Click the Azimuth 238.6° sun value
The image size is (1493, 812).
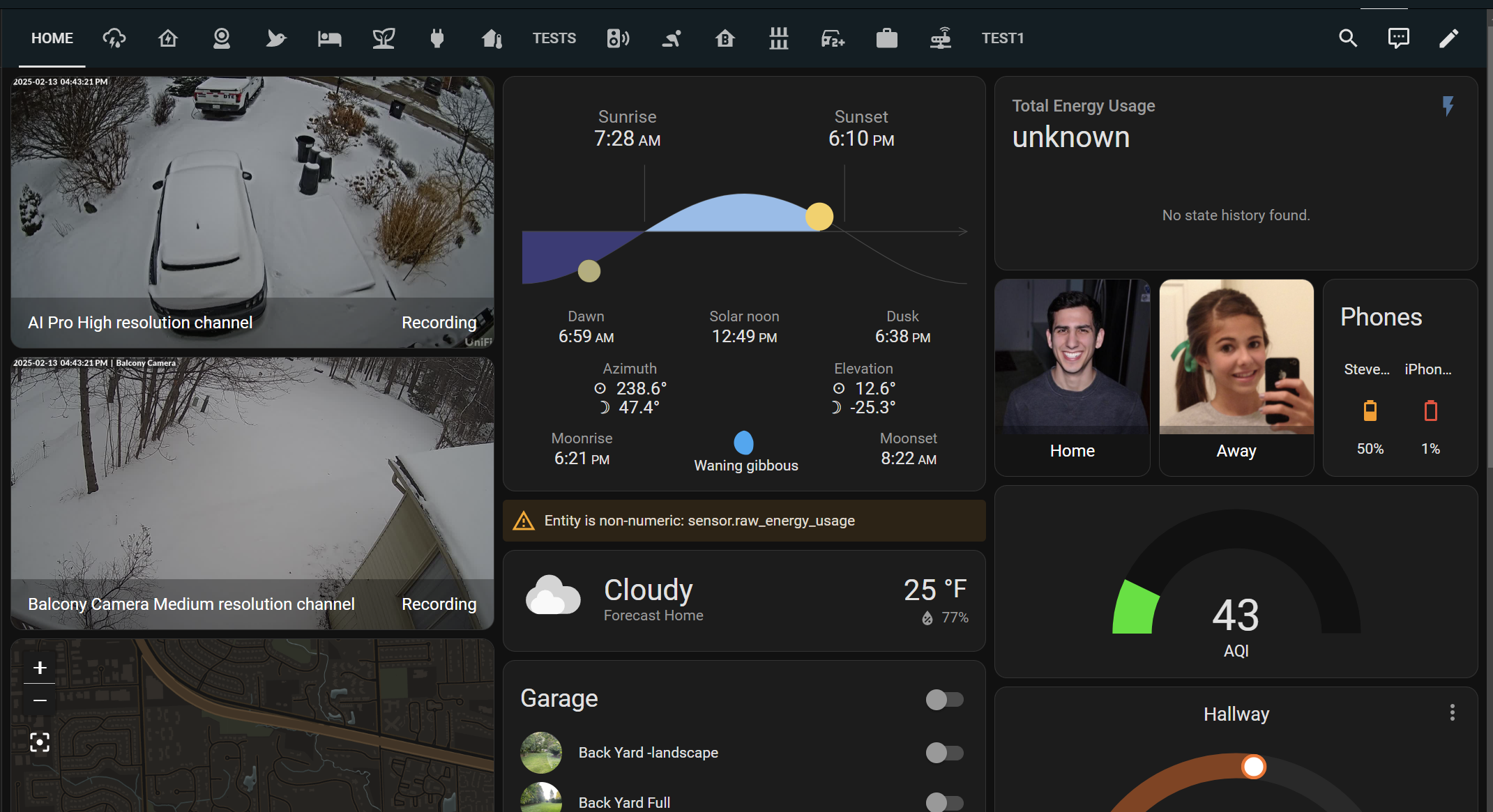click(x=641, y=388)
